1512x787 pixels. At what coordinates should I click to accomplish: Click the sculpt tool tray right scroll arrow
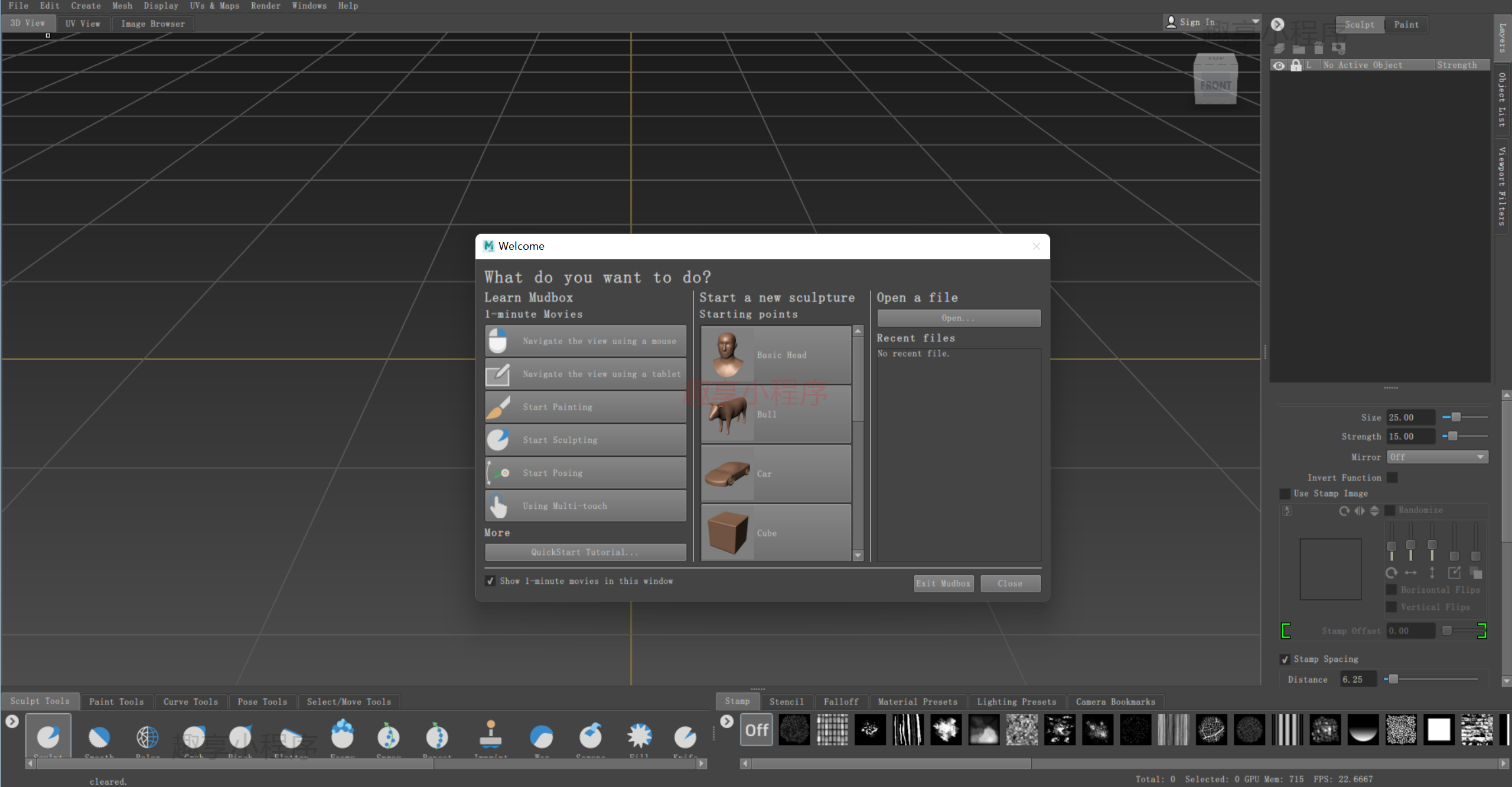[701, 763]
